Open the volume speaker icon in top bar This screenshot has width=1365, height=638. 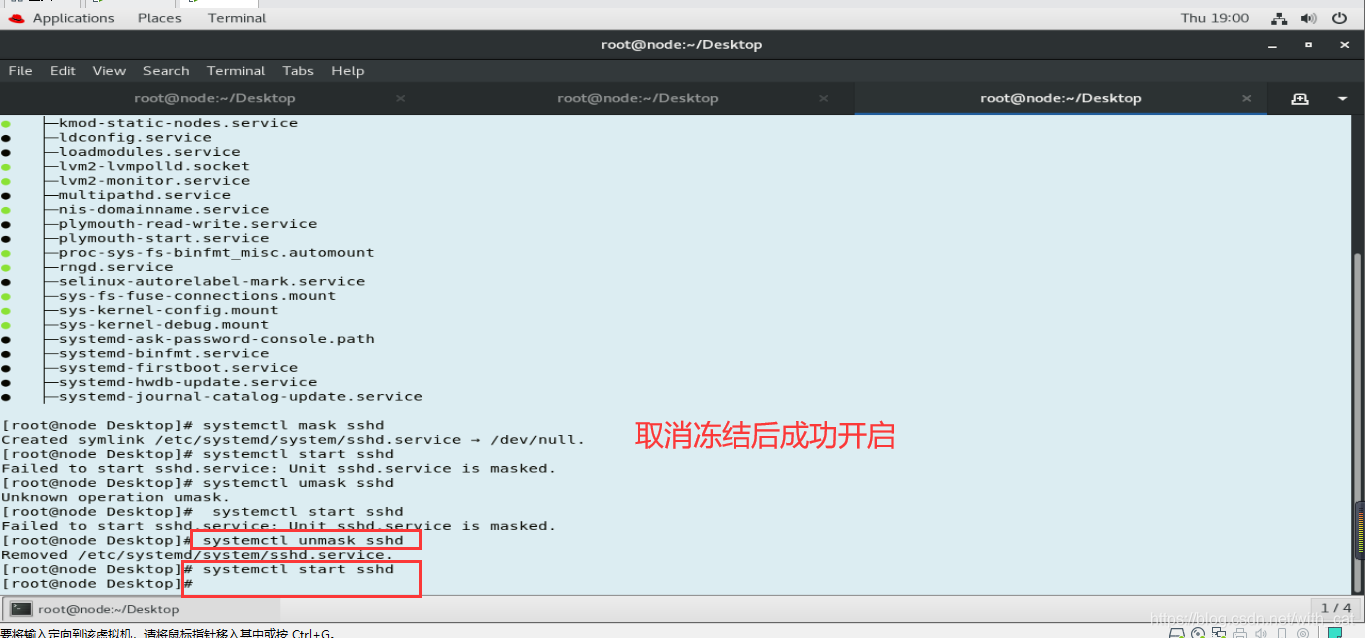1308,18
